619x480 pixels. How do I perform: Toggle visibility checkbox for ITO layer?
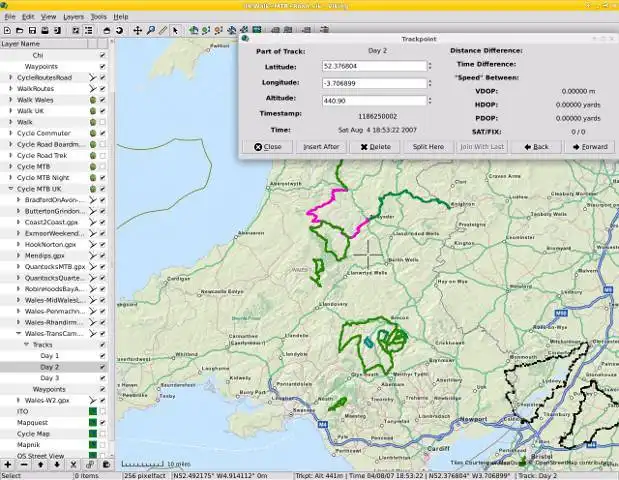click(x=103, y=411)
